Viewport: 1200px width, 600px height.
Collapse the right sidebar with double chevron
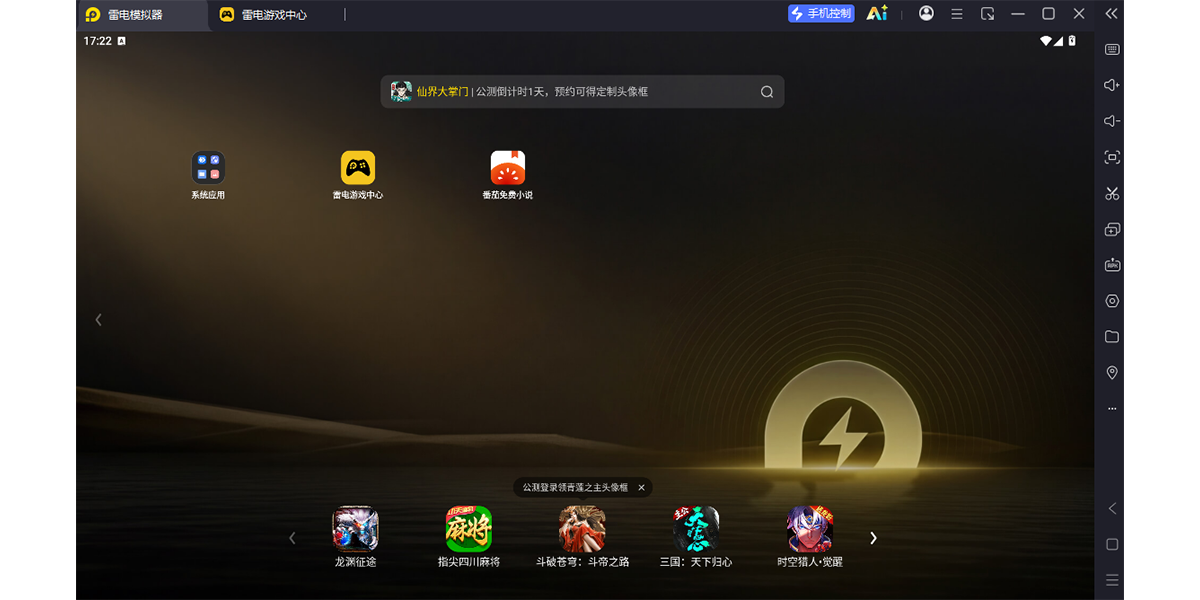(x=1111, y=14)
